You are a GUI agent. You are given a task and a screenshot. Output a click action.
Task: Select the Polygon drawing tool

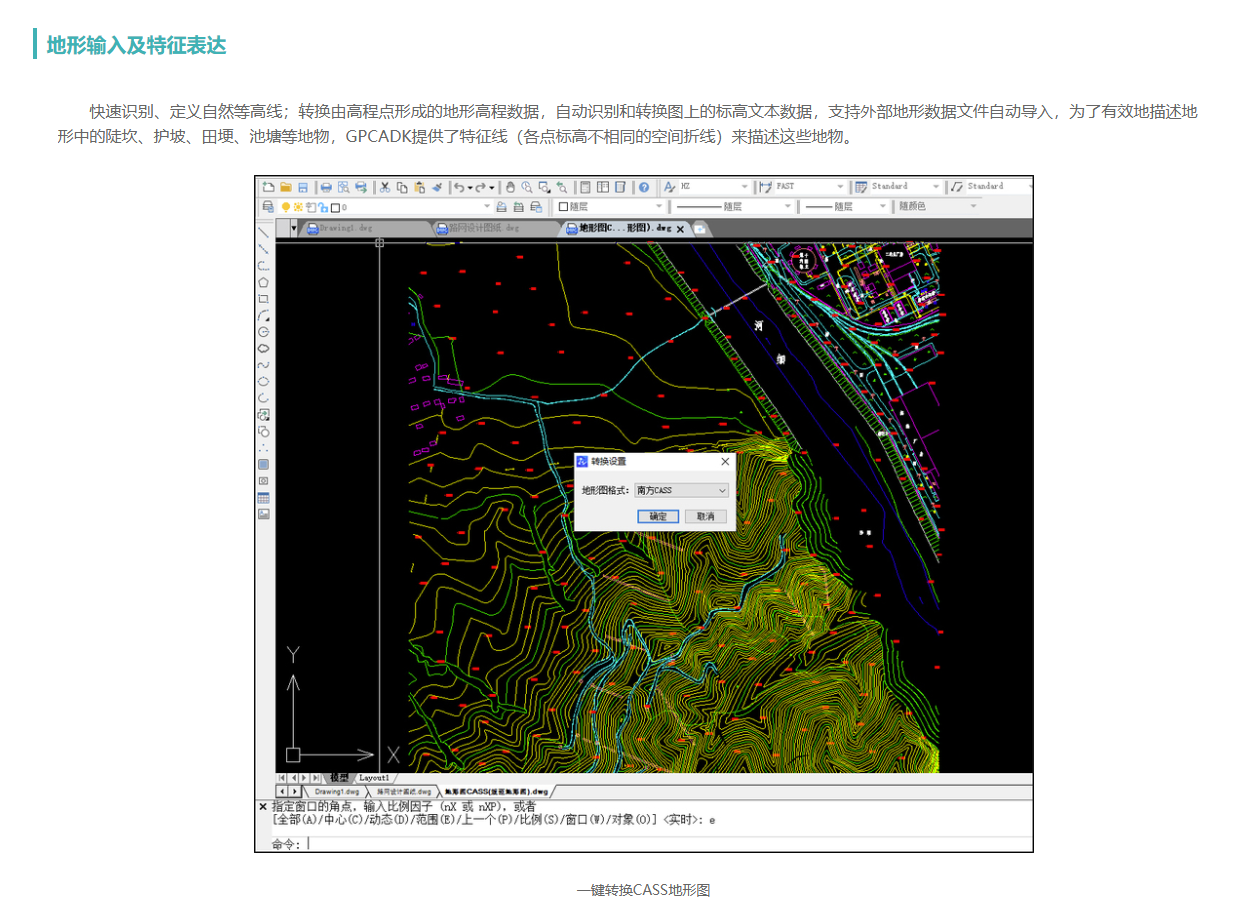click(x=264, y=283)
